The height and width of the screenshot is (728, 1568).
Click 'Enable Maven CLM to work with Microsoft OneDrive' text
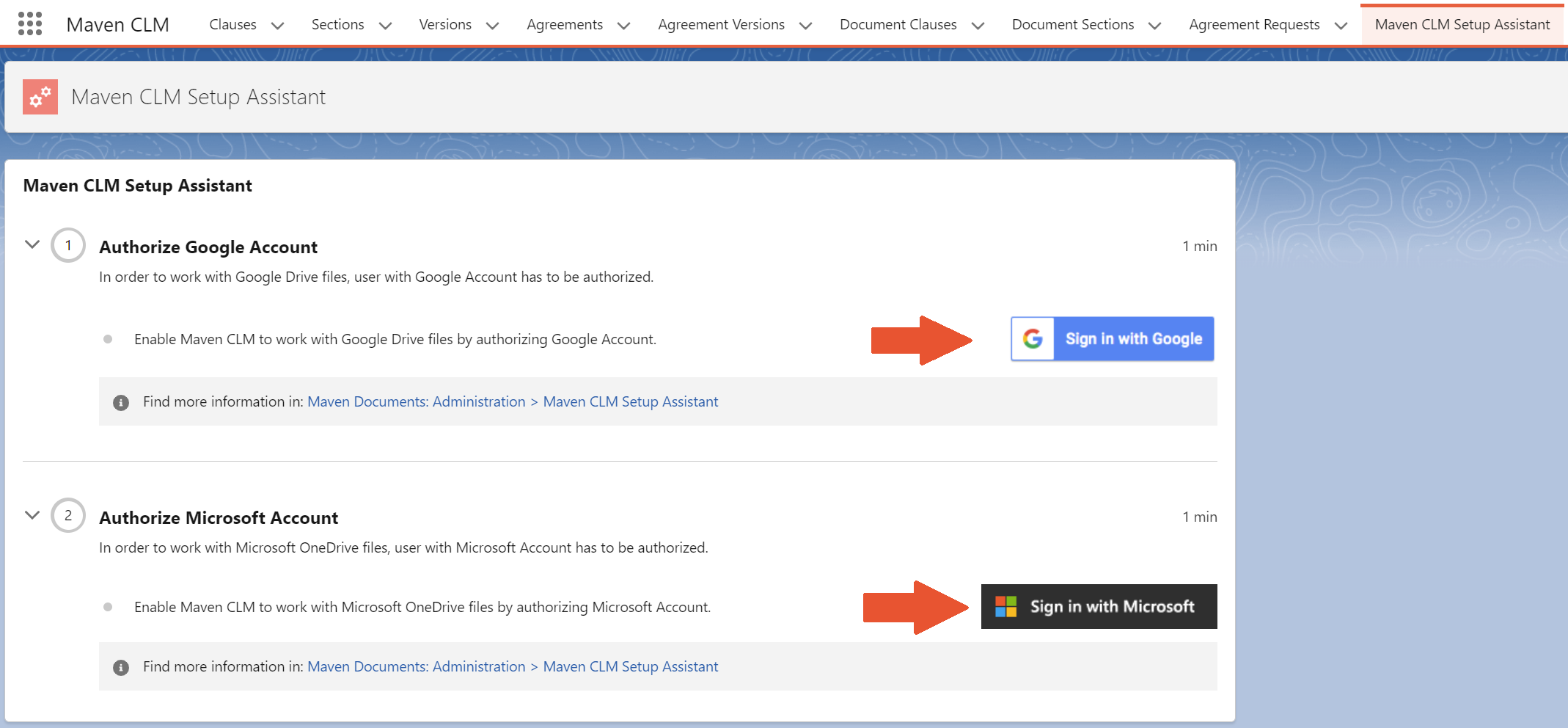click(422, 607)
